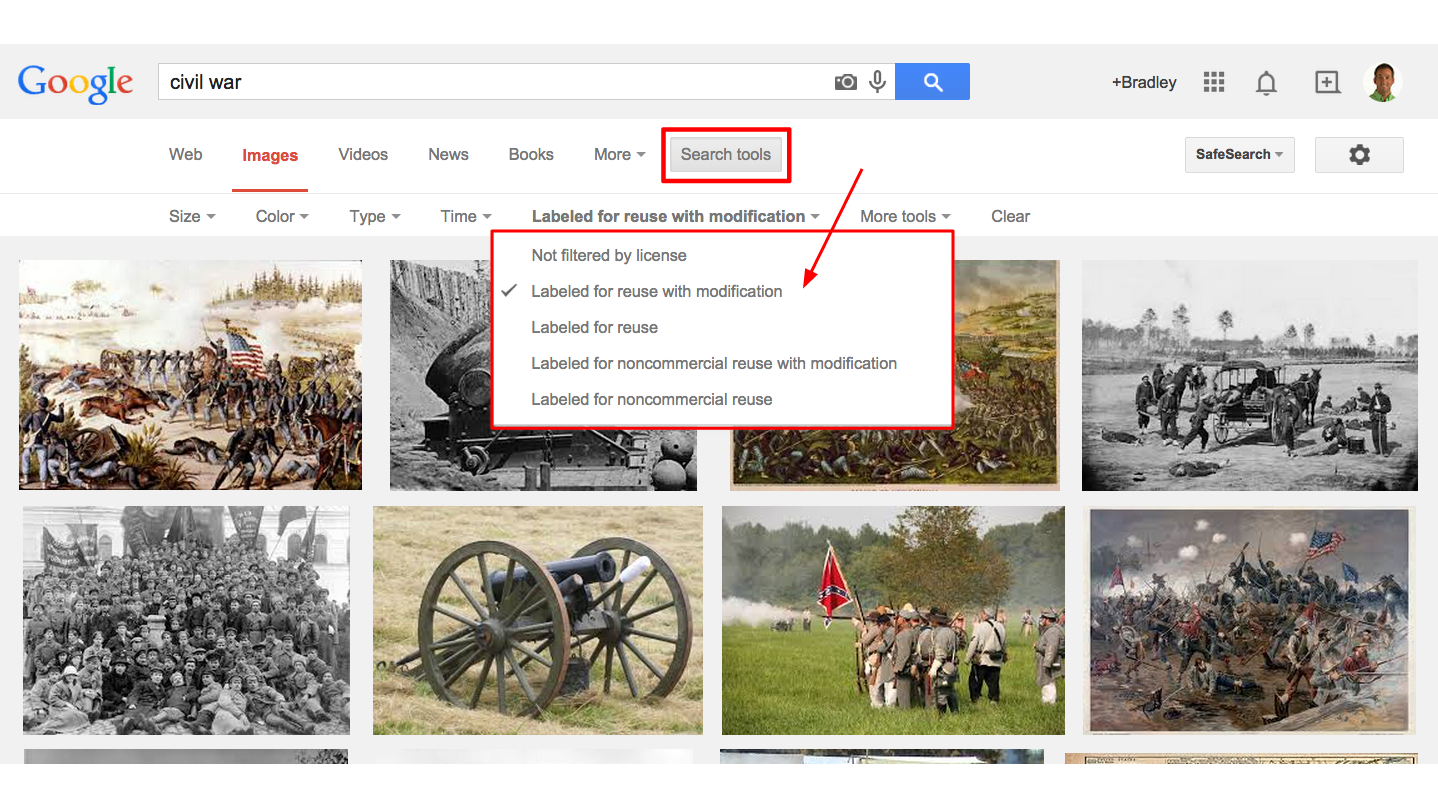
Task: Click the camera icon to search by image
Action: click(x=845, y=81)
